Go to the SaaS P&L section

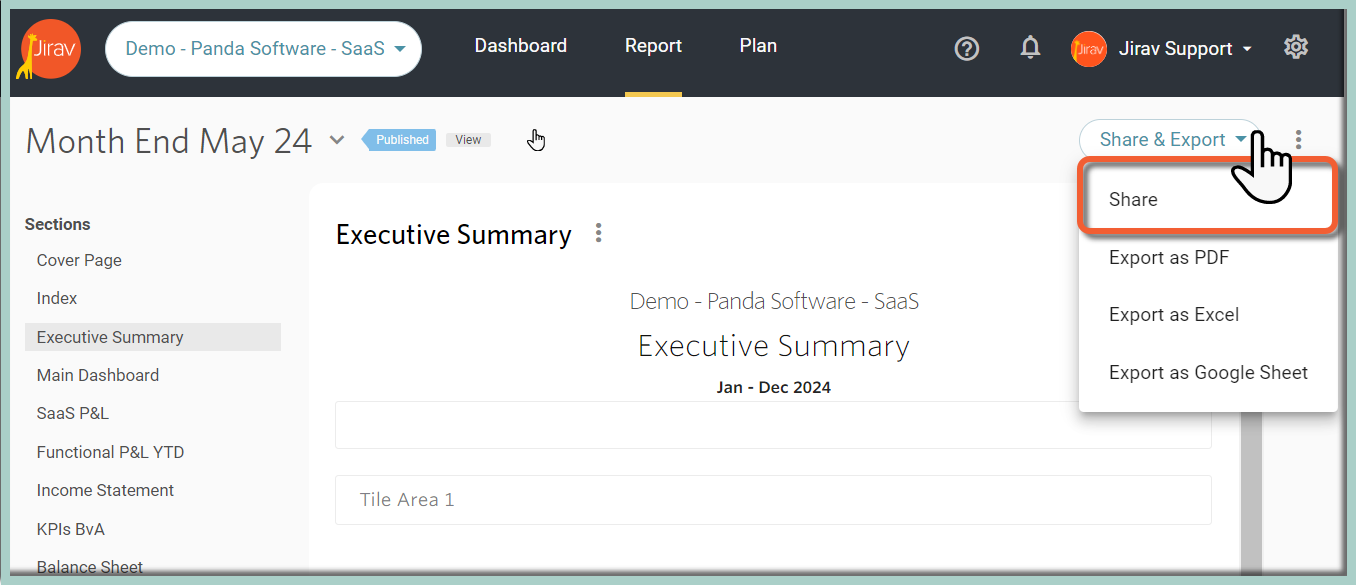coord(73,414)
